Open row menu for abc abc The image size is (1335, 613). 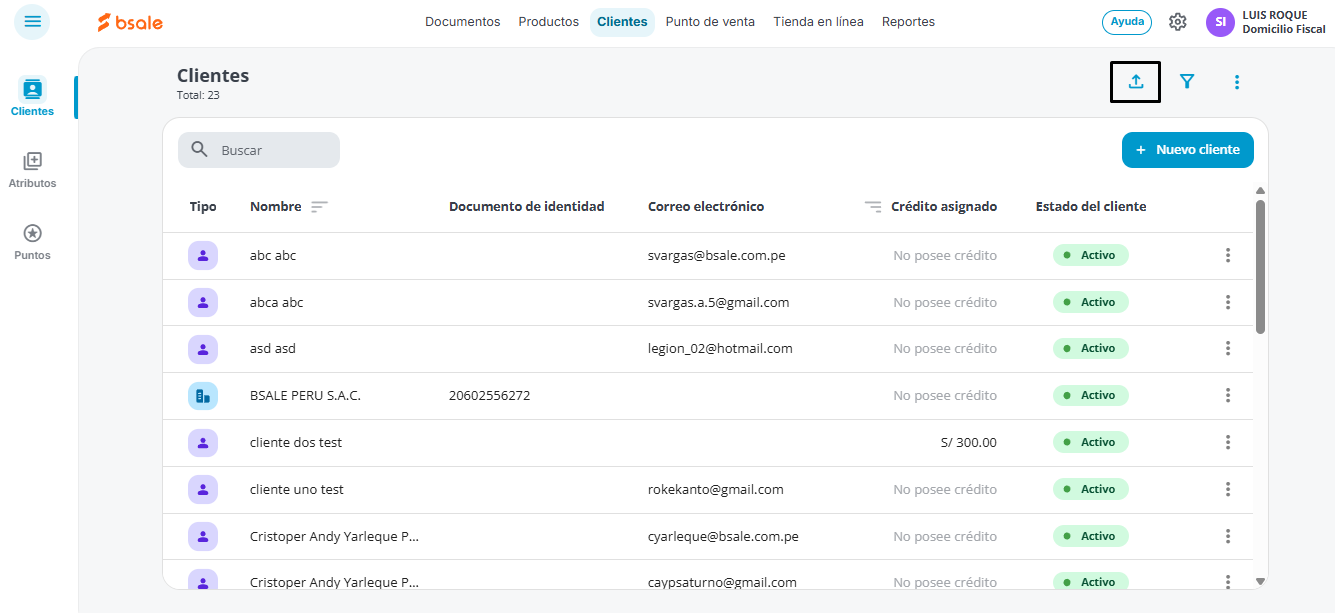tap(1228, 255)
